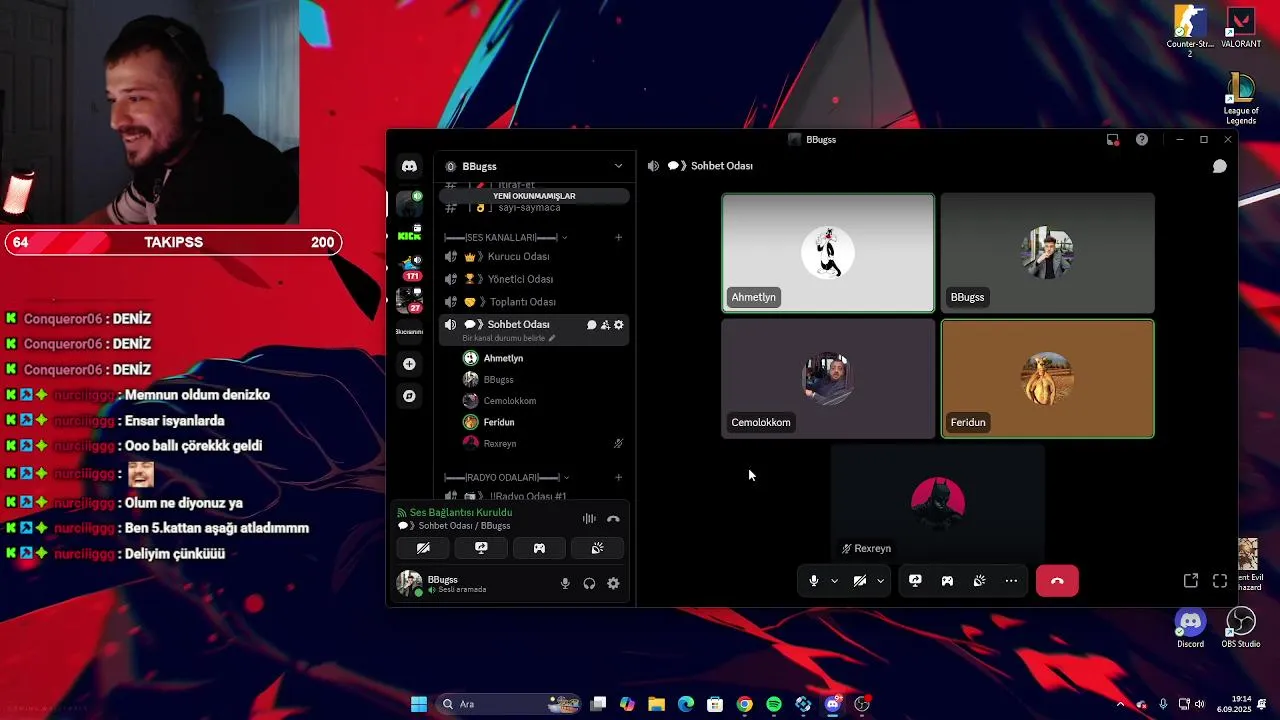This screenshot has width=1280, height=720.
Task: Show chat with top-right speech bubble
Action: 1220,166
